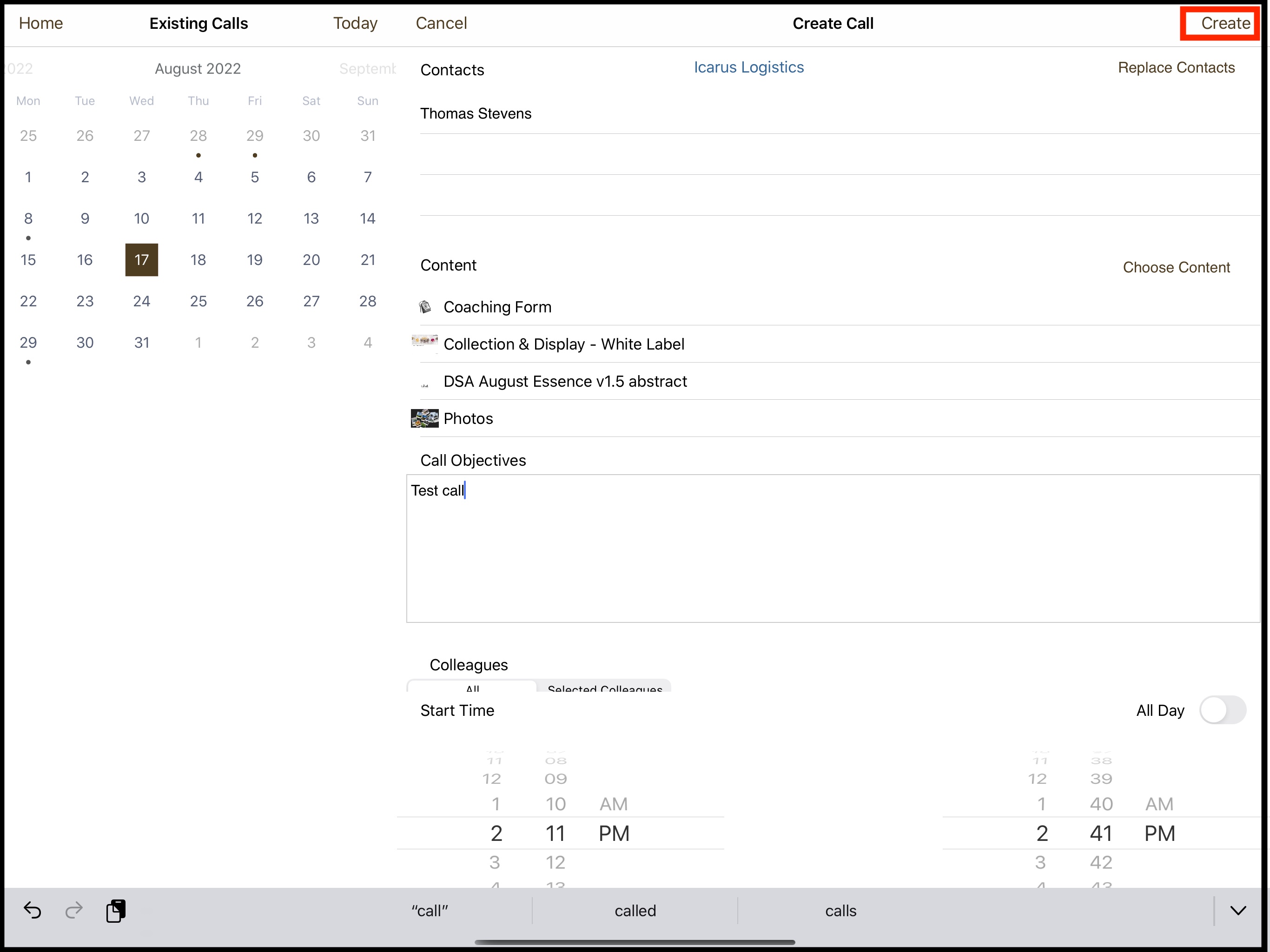Open the Today view

coord(355,23)
